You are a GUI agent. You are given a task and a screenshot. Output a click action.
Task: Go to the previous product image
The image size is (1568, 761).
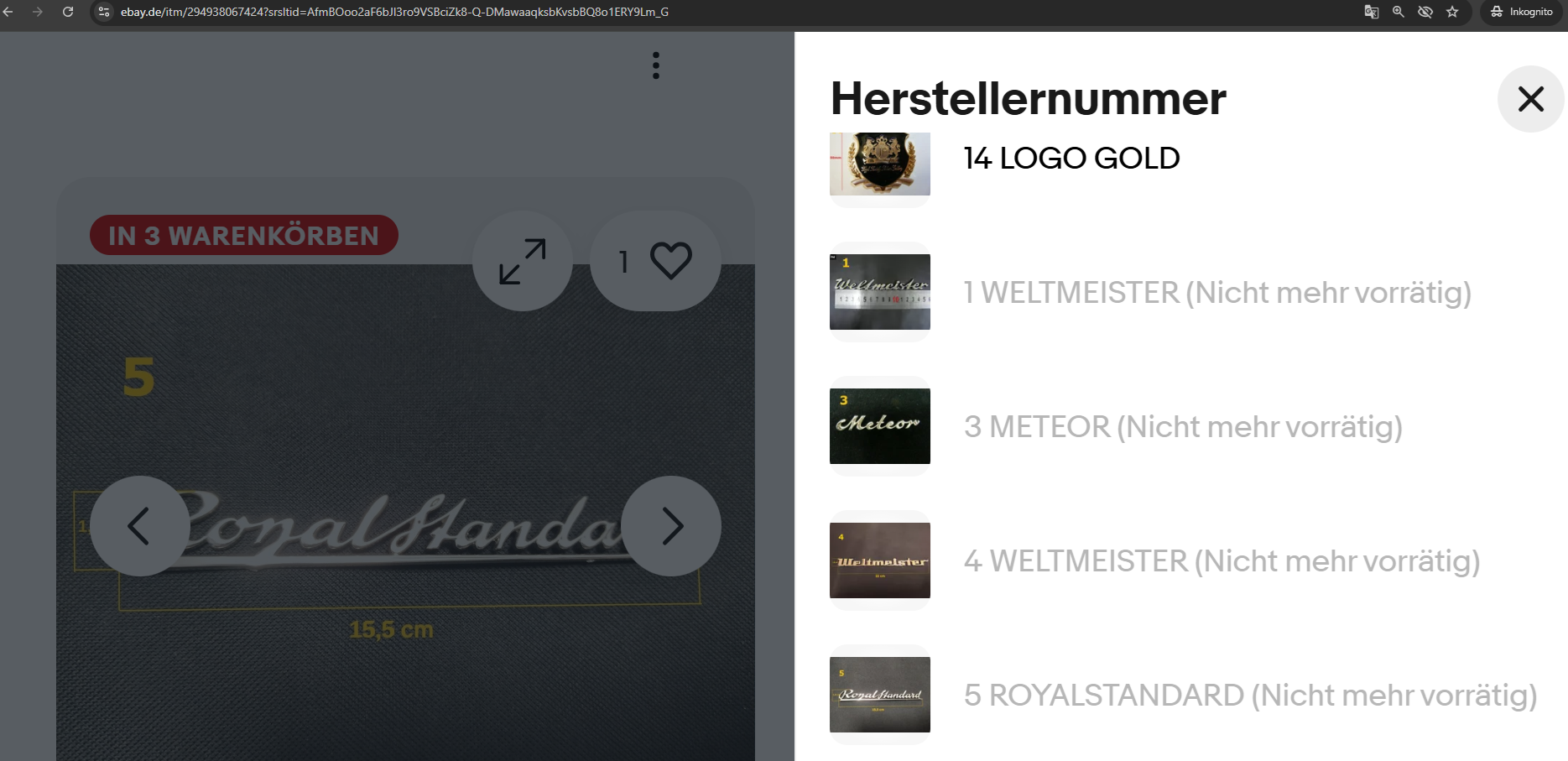coord(140,526)
